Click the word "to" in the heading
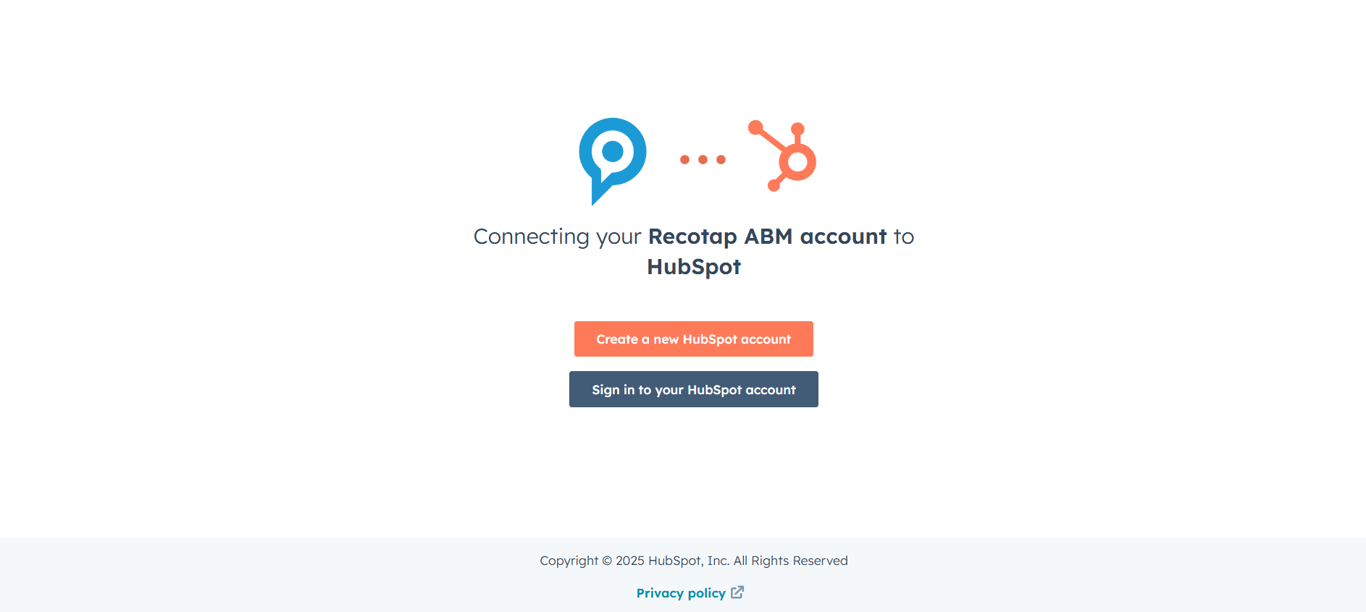This screenshot has height=612, width=1366. [x=904, y=237]
